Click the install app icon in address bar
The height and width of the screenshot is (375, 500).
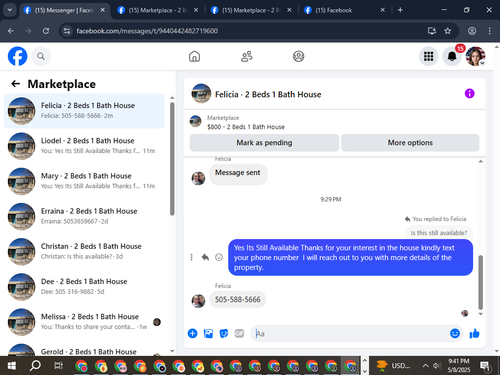pyautogui.click(x=432, y=31)
